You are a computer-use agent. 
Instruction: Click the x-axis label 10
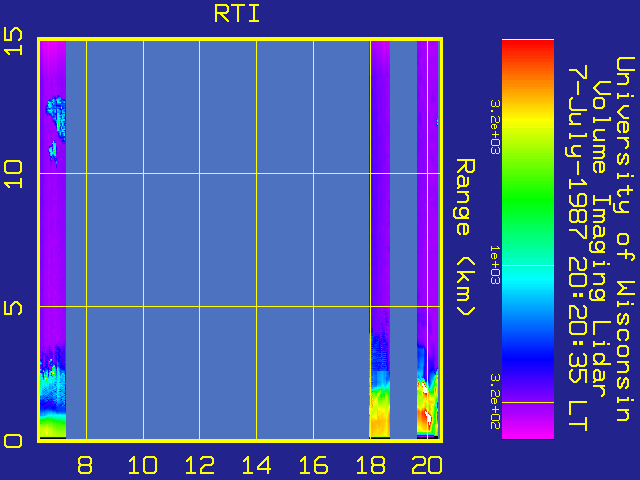point(143,465)
